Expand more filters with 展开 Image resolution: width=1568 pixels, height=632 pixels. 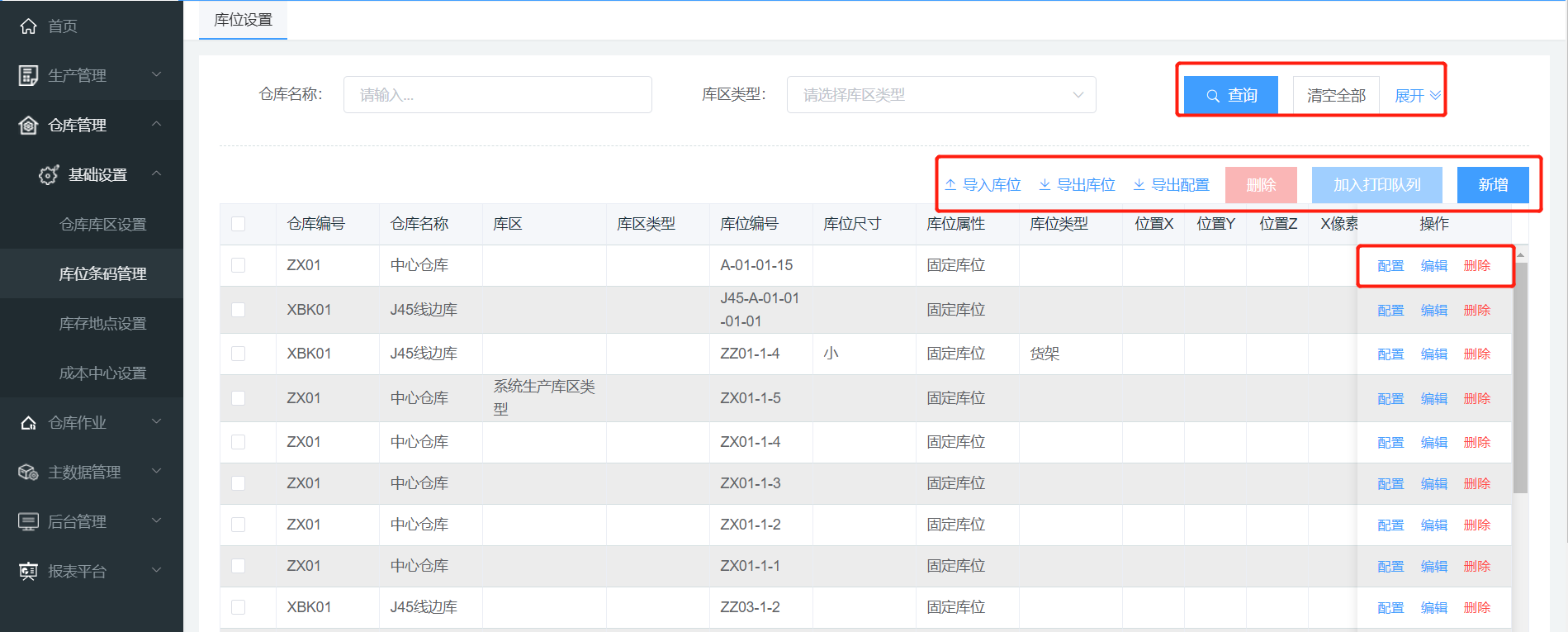click(1417, 96)
